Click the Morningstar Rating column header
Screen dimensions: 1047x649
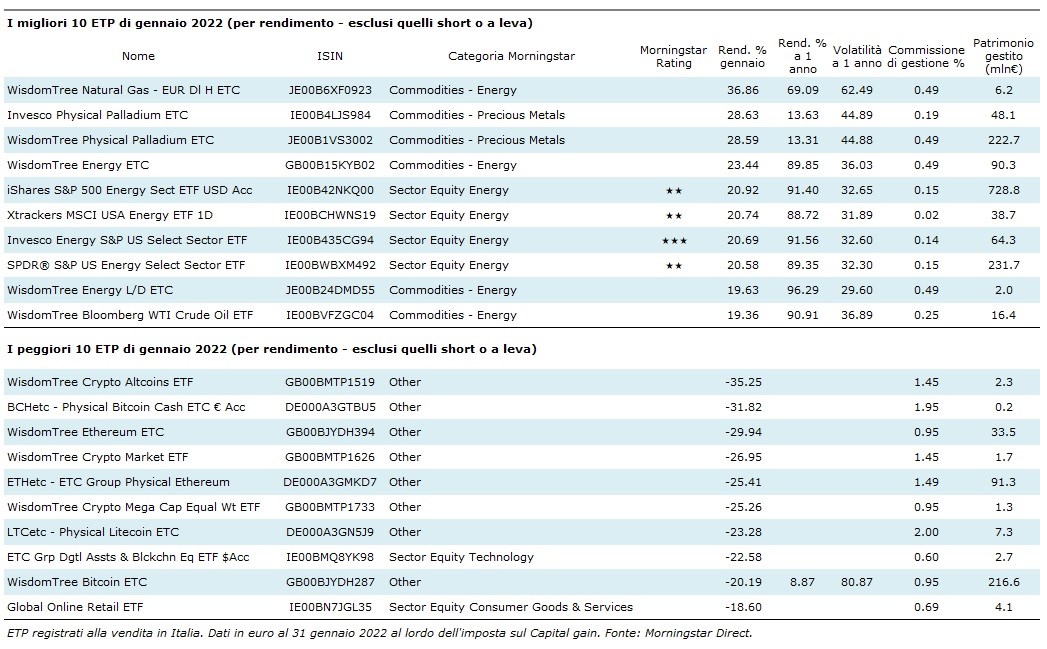[x=673, y=56]
